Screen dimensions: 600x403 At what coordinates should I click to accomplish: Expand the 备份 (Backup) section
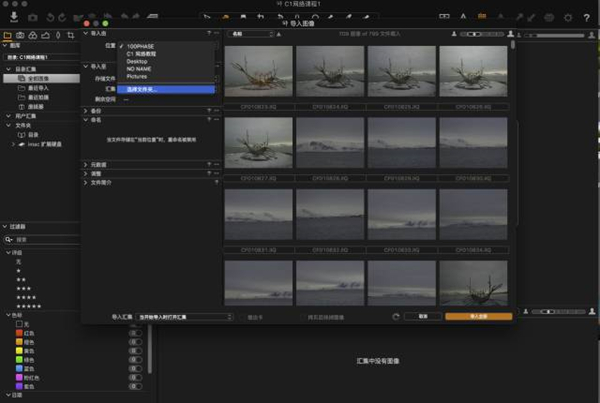tap(97, 110)
